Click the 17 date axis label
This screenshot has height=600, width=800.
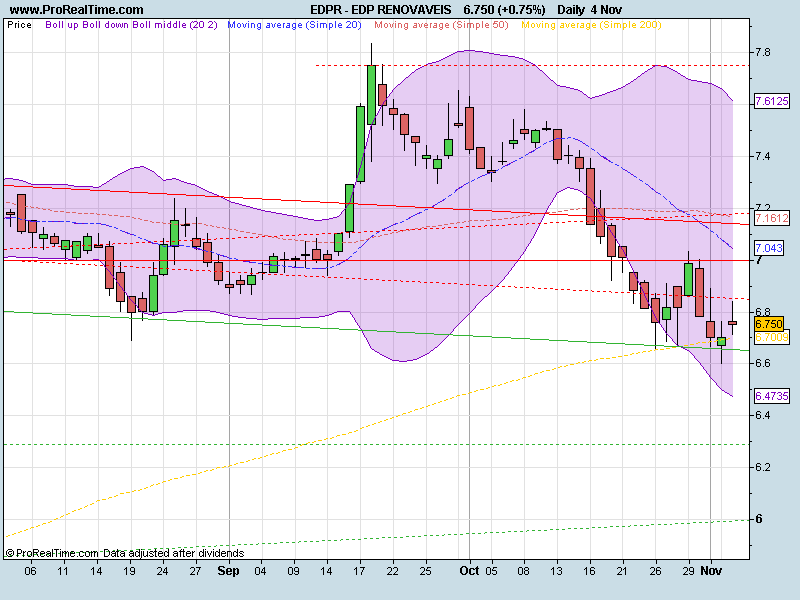tap(359, 571)
